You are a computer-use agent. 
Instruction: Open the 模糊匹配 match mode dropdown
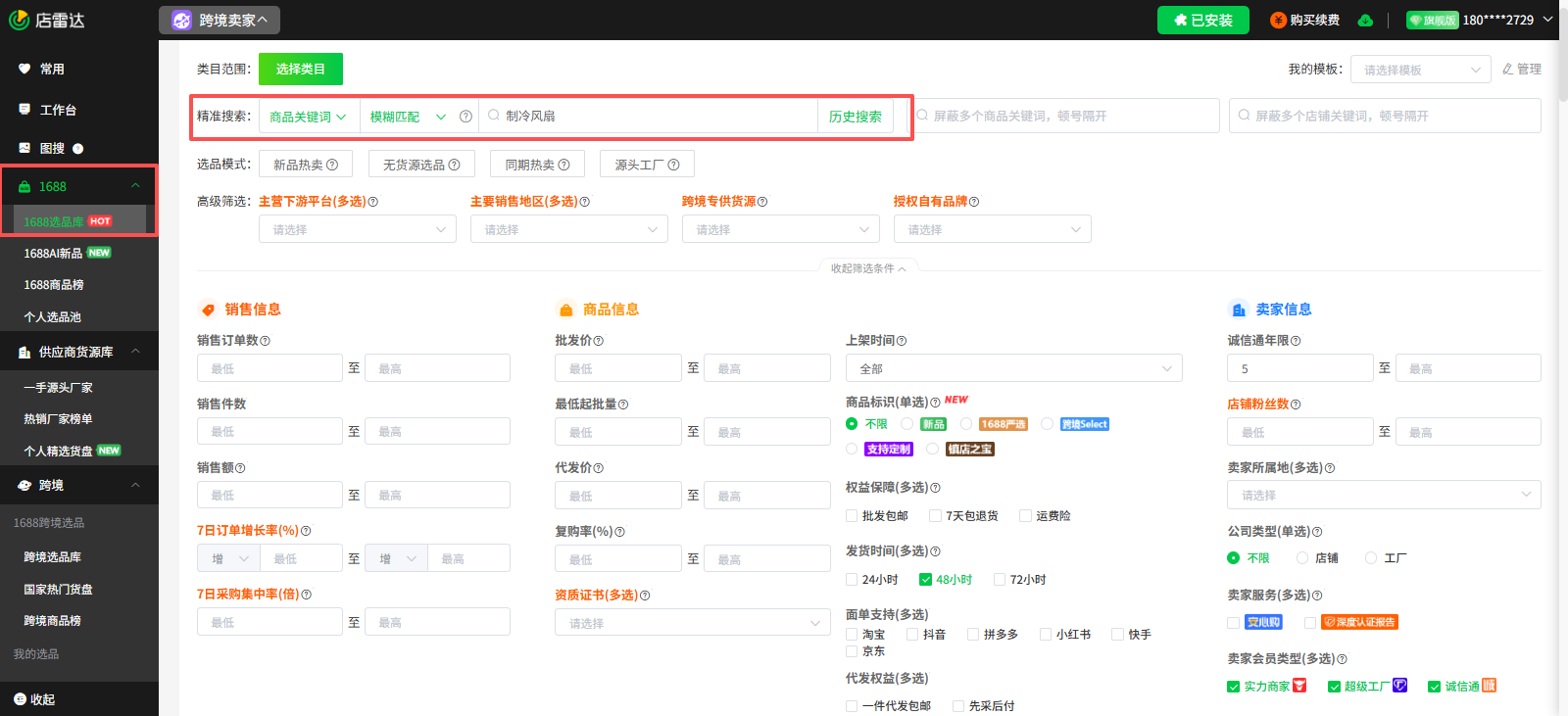point(409,117)
